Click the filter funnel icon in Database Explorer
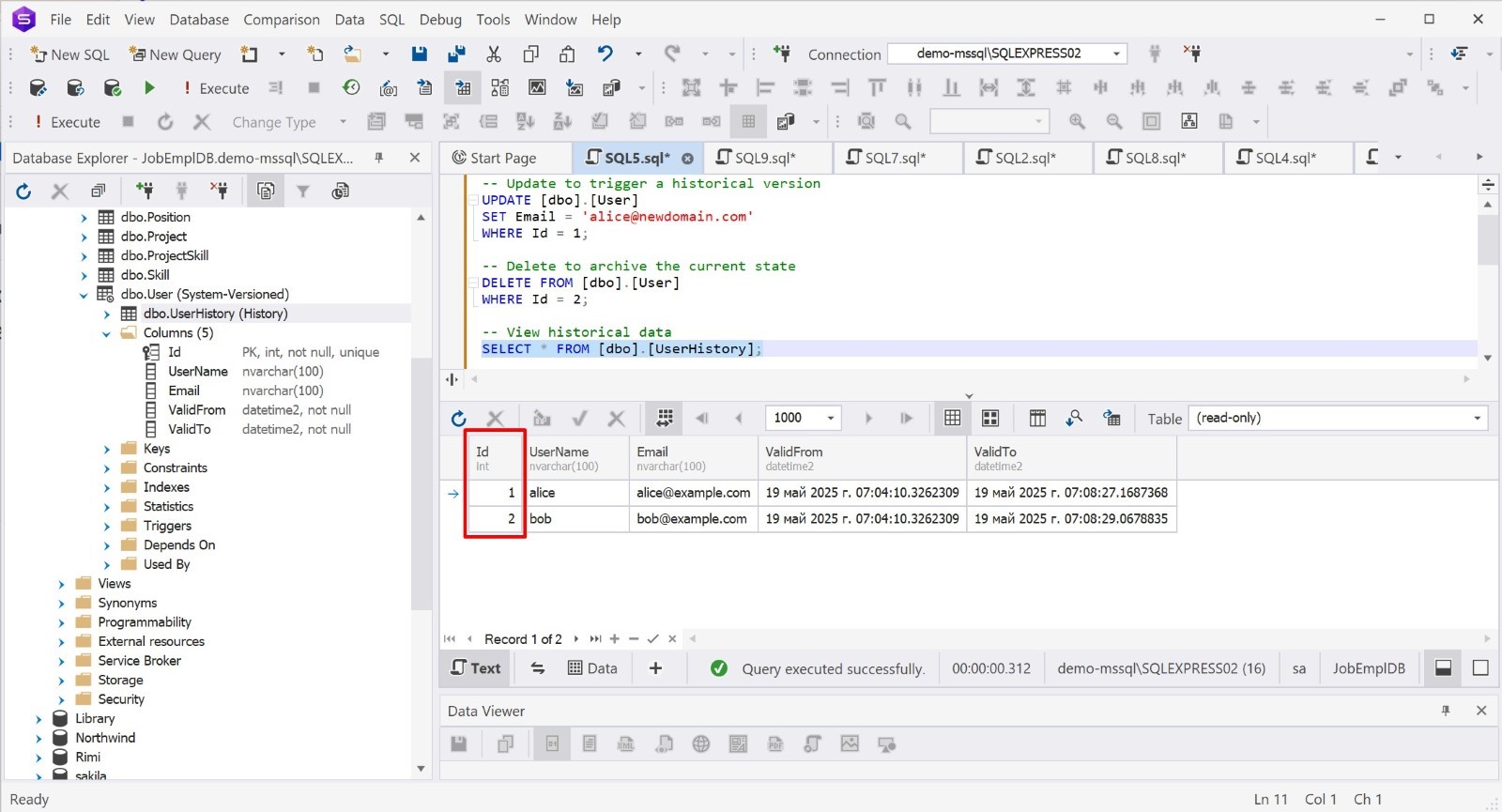Screen dimensions: 1502x812 (303, 192)
